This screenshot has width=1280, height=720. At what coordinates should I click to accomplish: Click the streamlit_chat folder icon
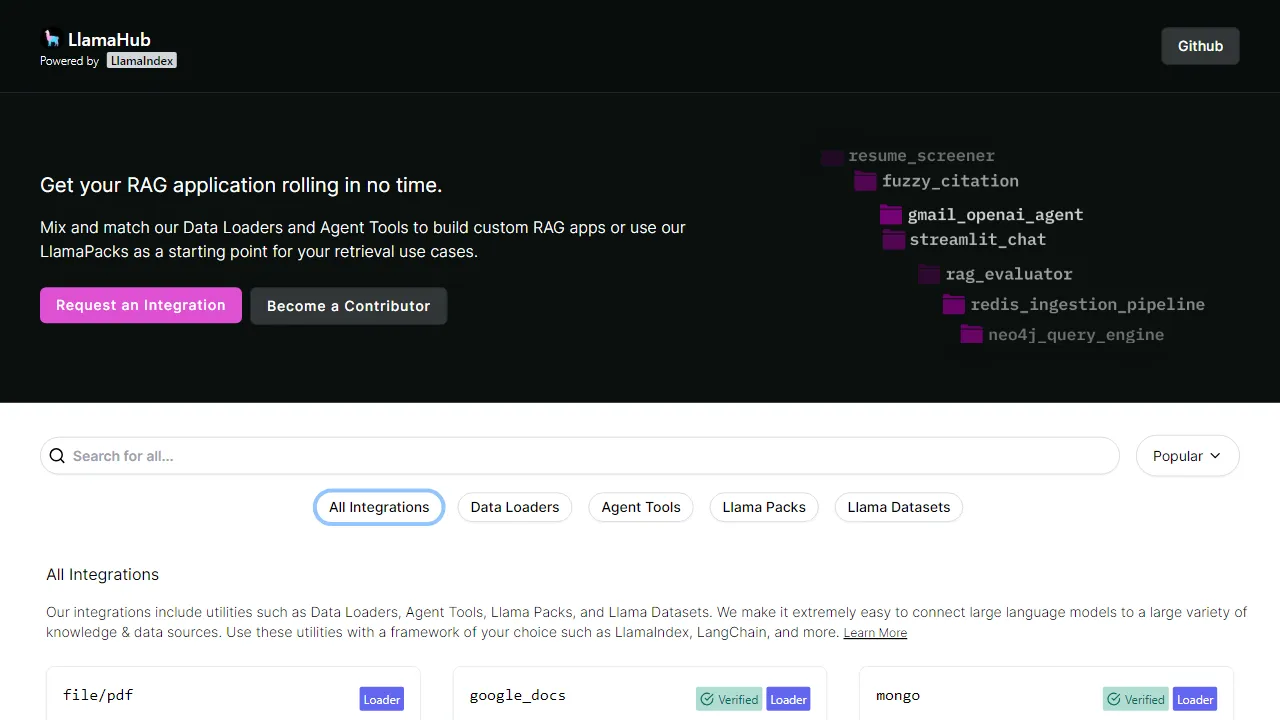click(893, 240)
